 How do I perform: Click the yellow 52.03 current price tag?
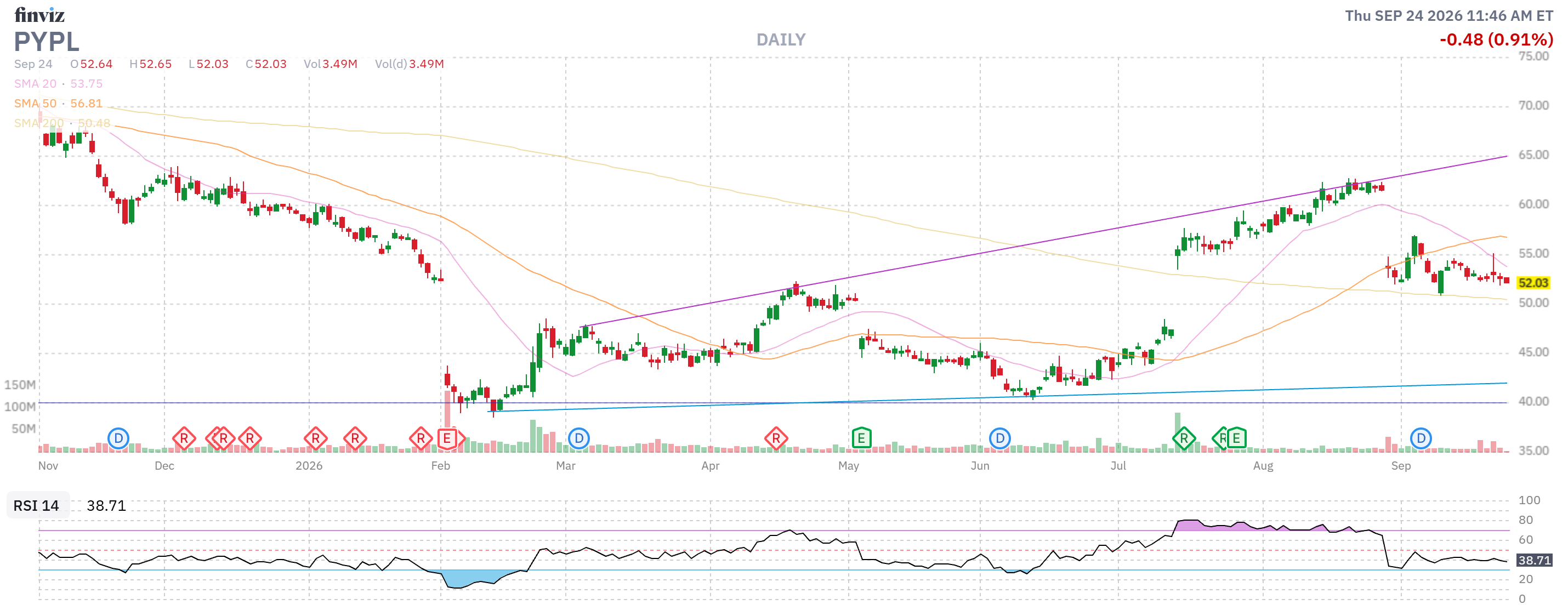pos(1533,283)
